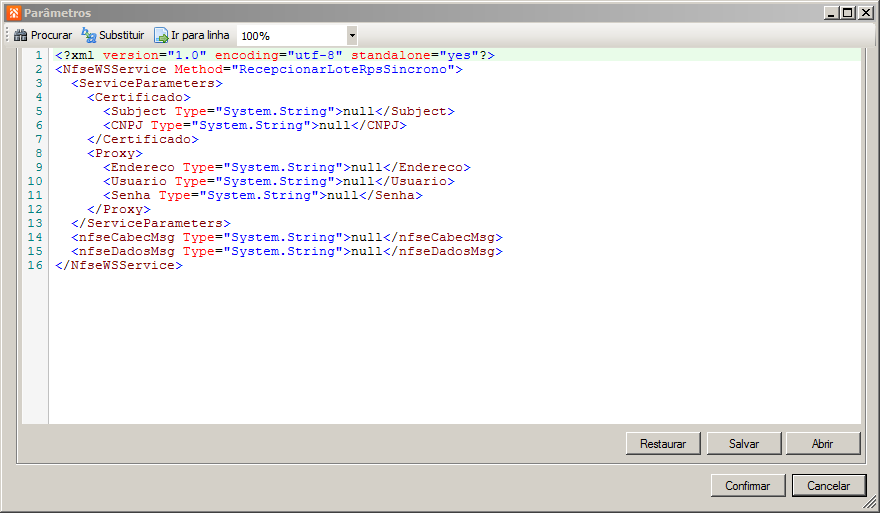Click the Confirmar button
This screenshot has width=880, height=513.
coord(748,485)
